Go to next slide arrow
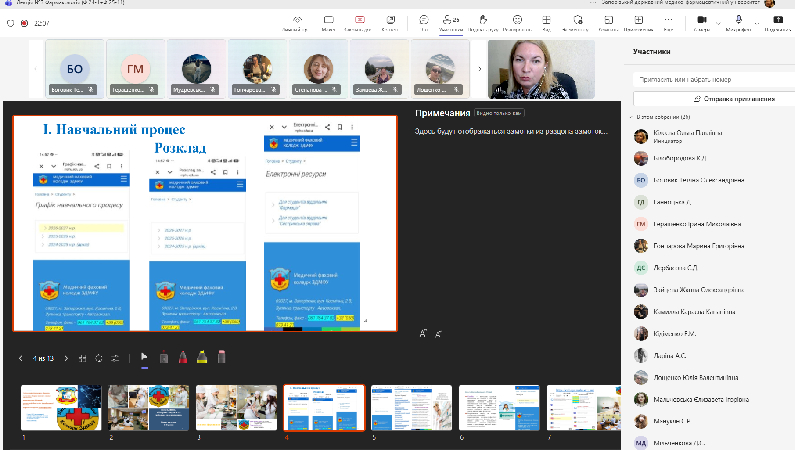795x450 pixels. (66, 358)
